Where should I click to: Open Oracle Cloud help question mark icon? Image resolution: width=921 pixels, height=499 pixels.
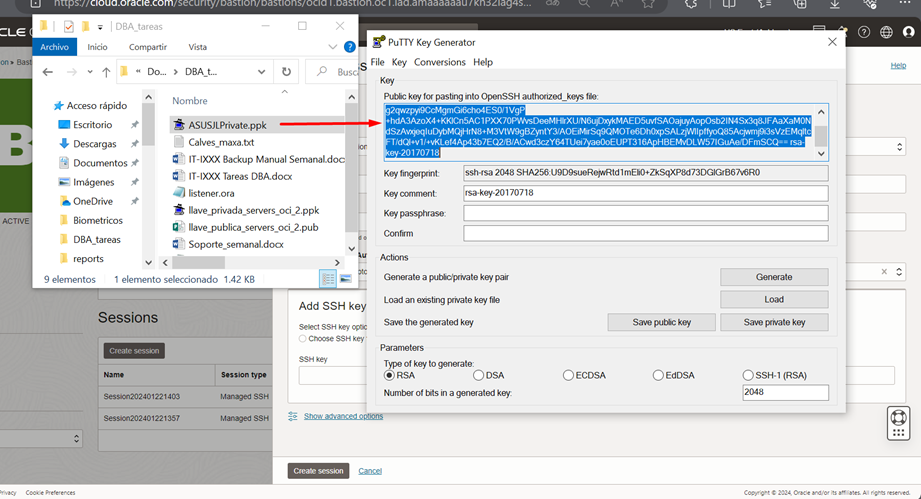pyautogui.click(x=863, y=32)
